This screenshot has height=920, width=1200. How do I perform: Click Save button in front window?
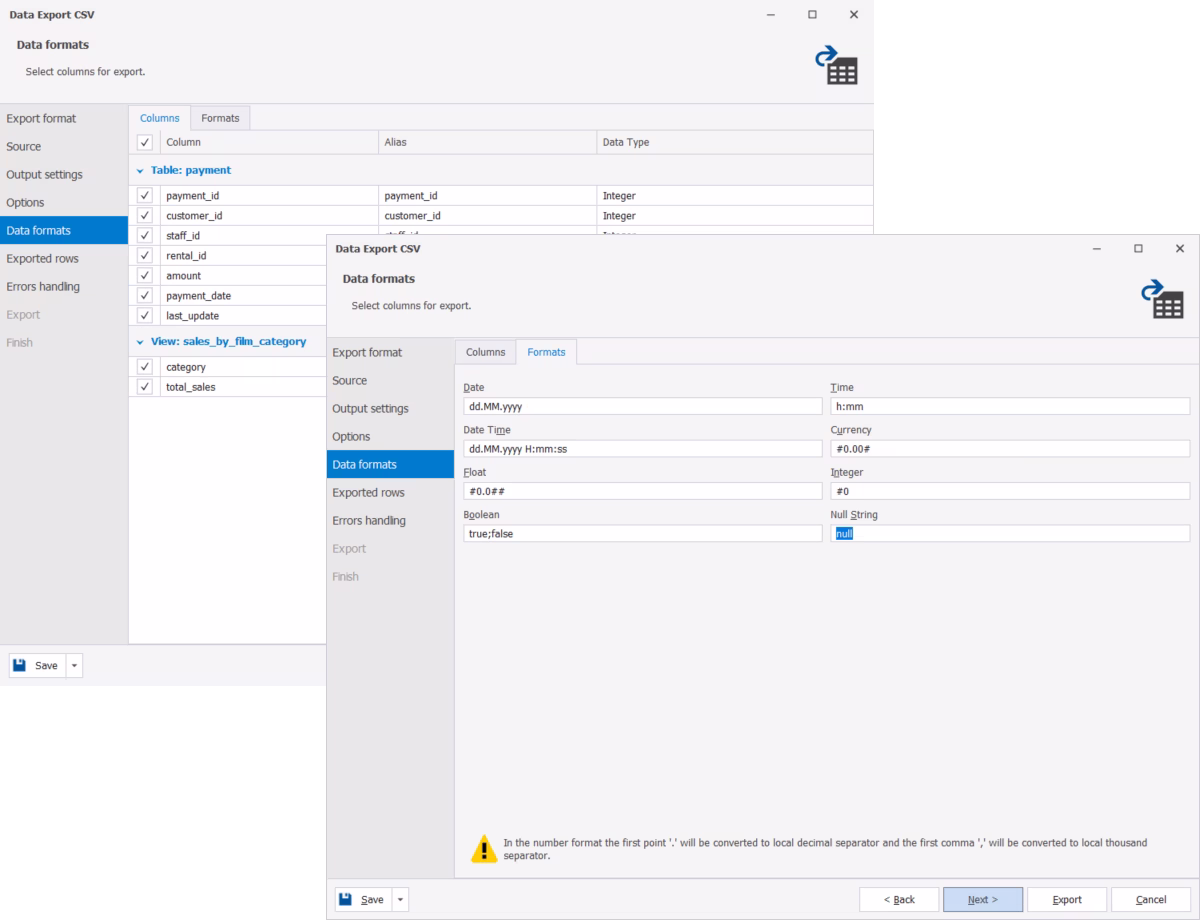pos(363,899)
